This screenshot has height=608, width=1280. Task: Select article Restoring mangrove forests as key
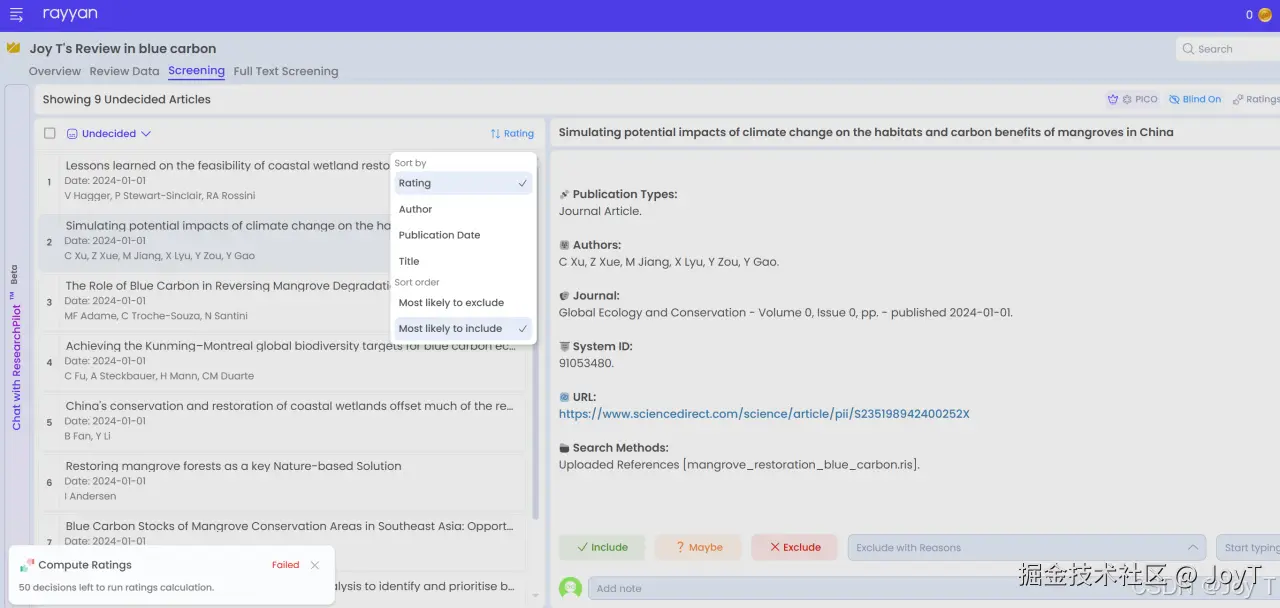pyautogui.click(x=282, y=481)
